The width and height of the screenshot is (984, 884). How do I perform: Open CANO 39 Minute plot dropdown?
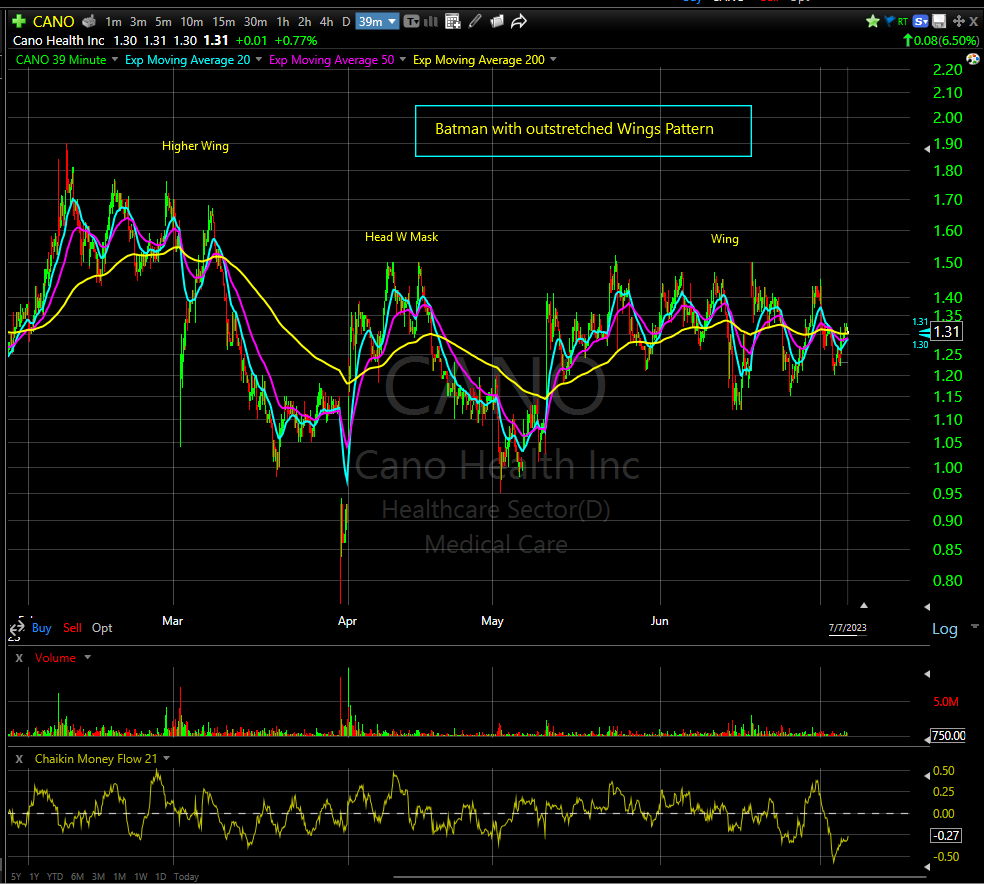pos(115,60)
